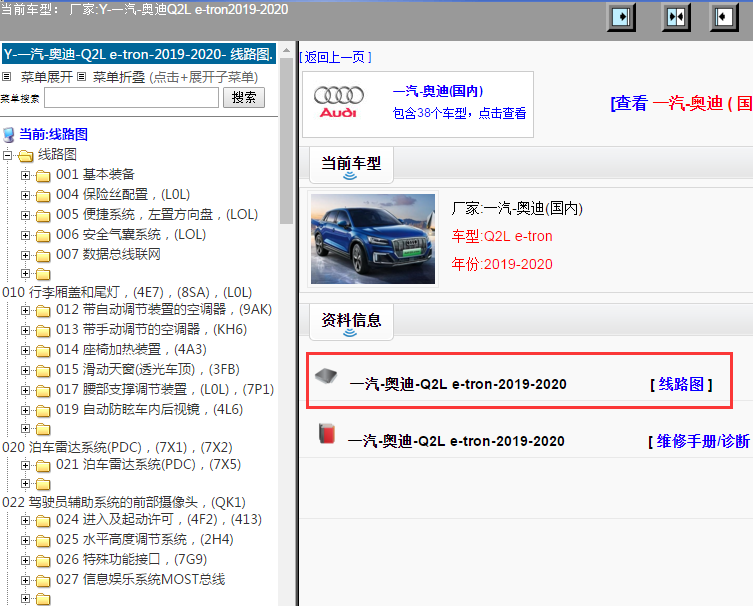Expand the 005 便捷系统 node
753x606 pixels.
tap(25, 215)
